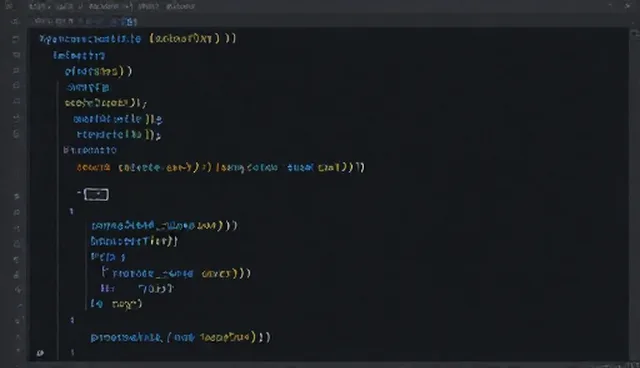
Task: Click the sidebar icon level with the white box
Action: click(16, 196)
